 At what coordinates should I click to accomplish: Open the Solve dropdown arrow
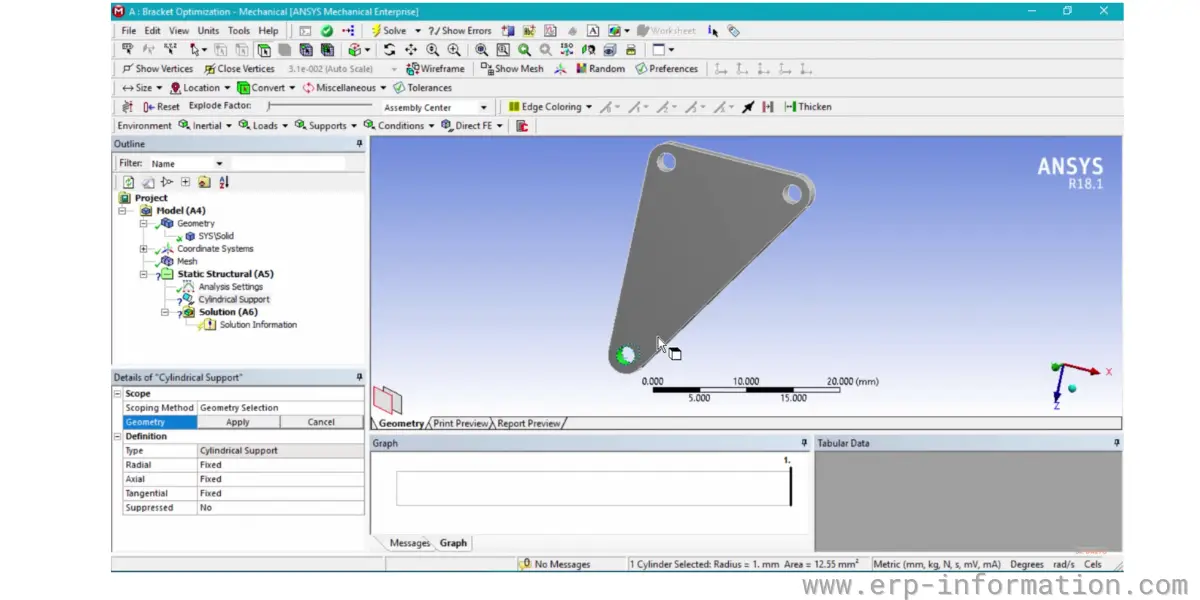(418, 31)
